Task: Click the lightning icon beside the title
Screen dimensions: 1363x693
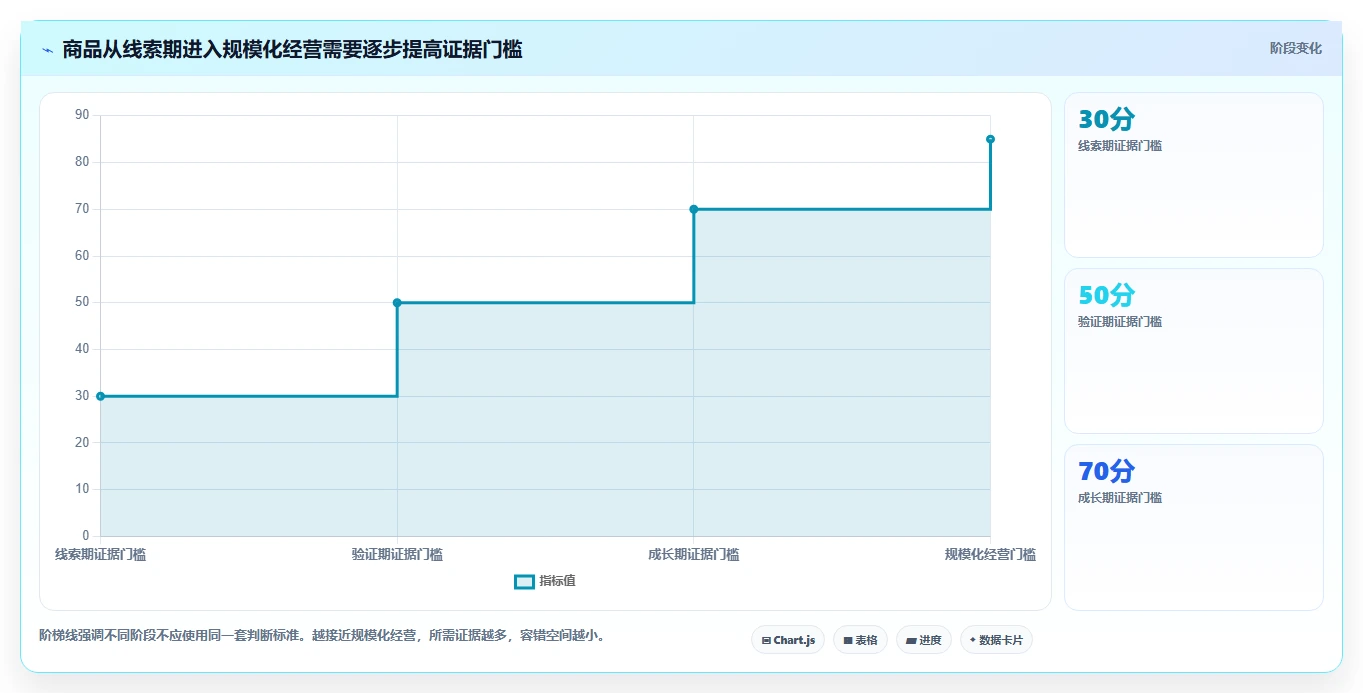Action: pyautogui.click(x=47, y=50)
